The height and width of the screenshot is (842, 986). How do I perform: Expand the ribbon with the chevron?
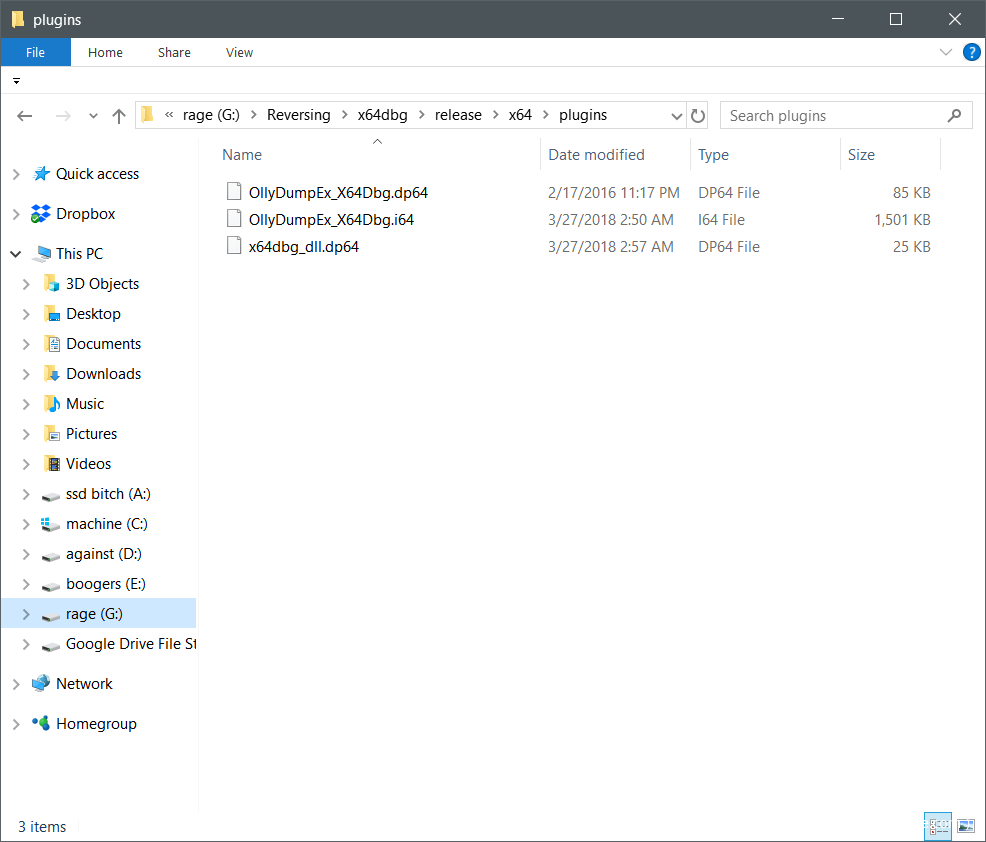(x=946, y=52)
